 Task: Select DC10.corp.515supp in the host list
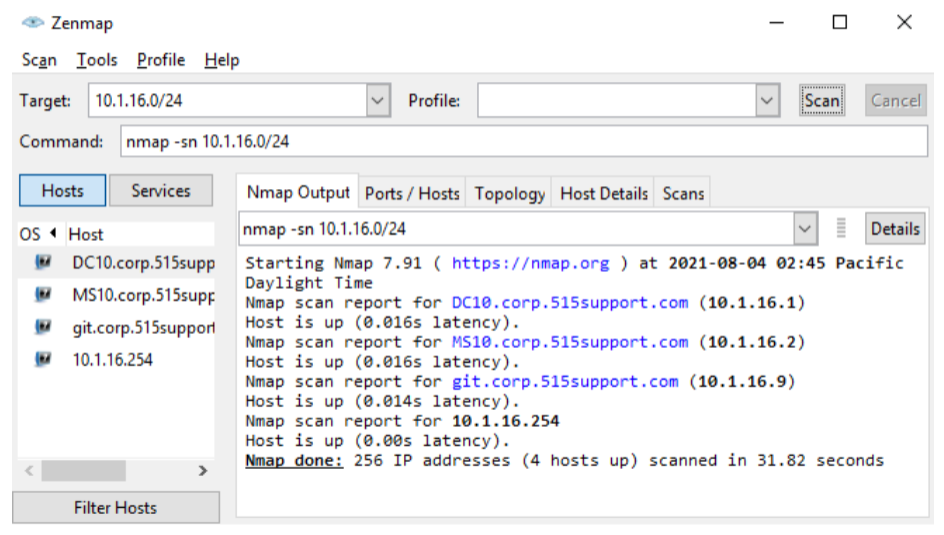[x=143, y=263]
